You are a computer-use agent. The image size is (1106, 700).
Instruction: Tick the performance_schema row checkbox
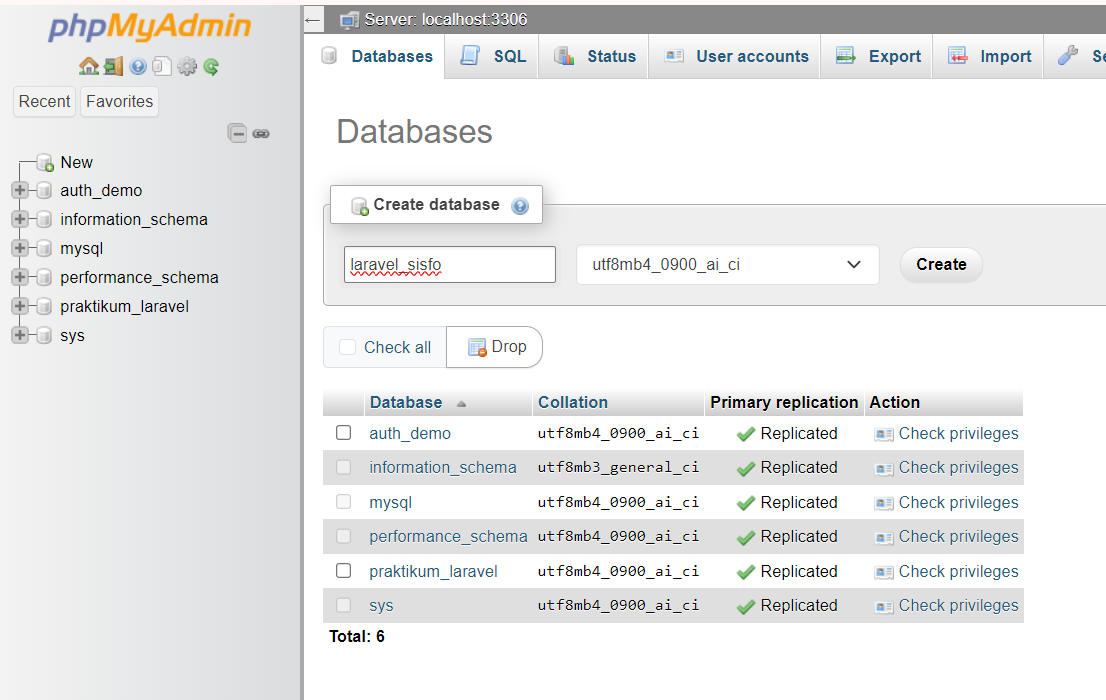[344, 536]
